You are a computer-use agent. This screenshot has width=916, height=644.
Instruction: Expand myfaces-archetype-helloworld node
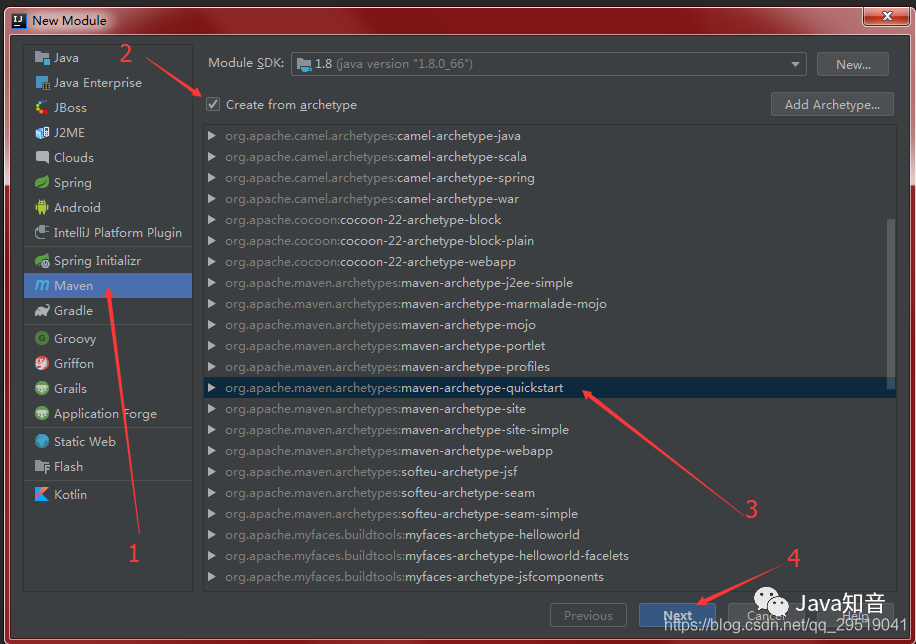point(211,535)
